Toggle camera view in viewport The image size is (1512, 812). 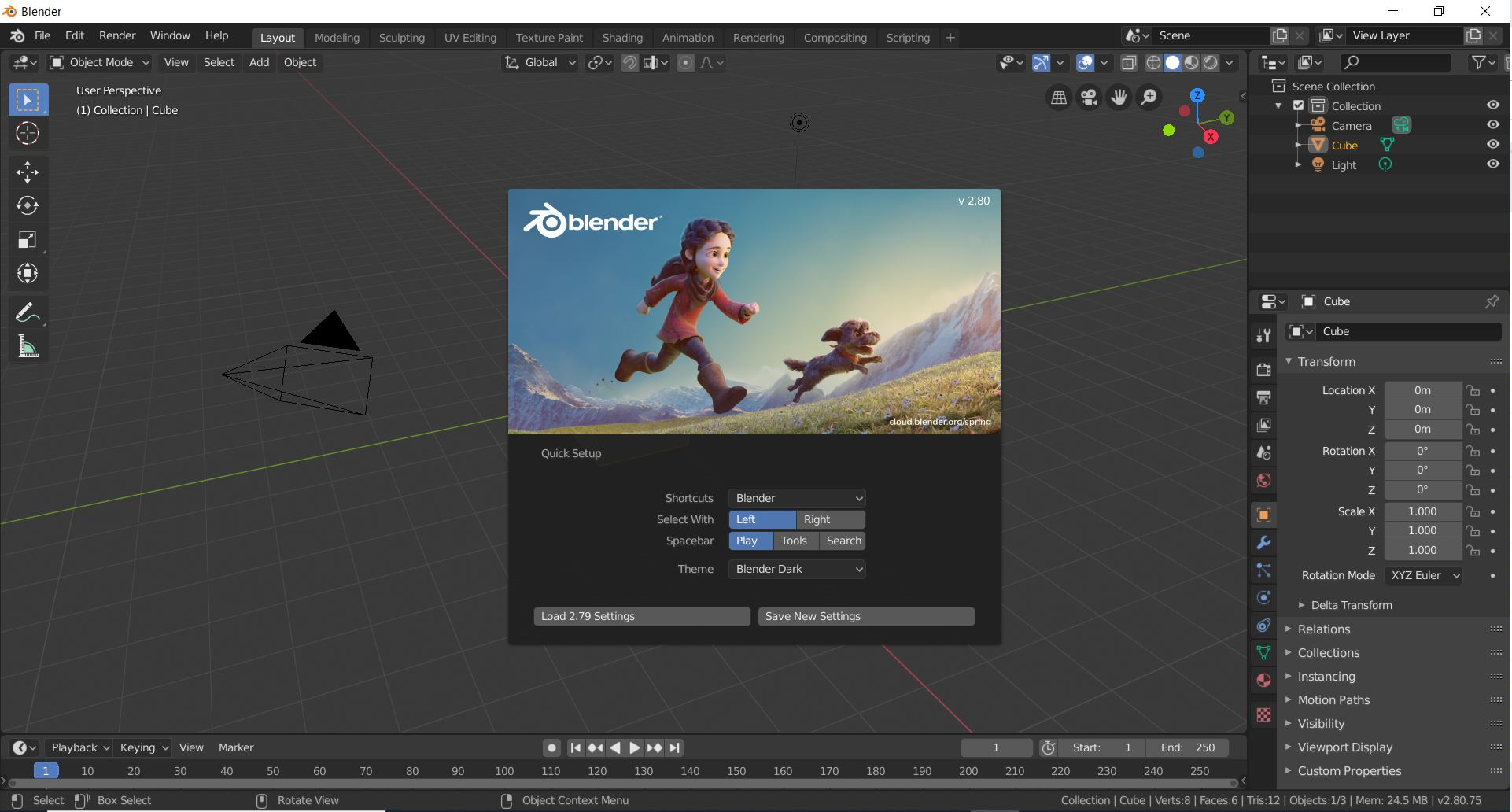[x=1089, y=98]
